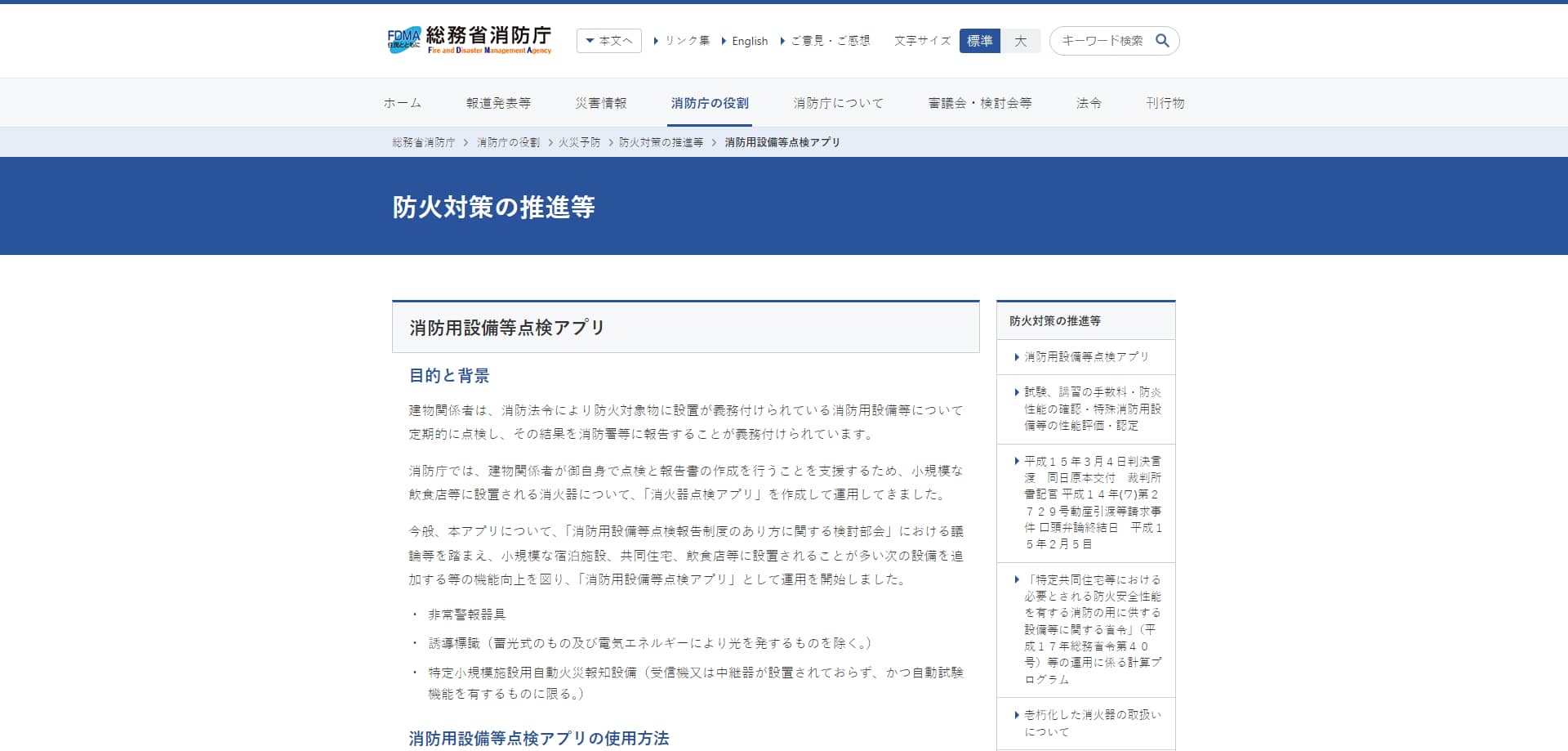This screenshot has height=751, width=1568.
Task: Open sidebar link 特定共同住宅等における計算プログラム
Action: (x=1086, y=629)
